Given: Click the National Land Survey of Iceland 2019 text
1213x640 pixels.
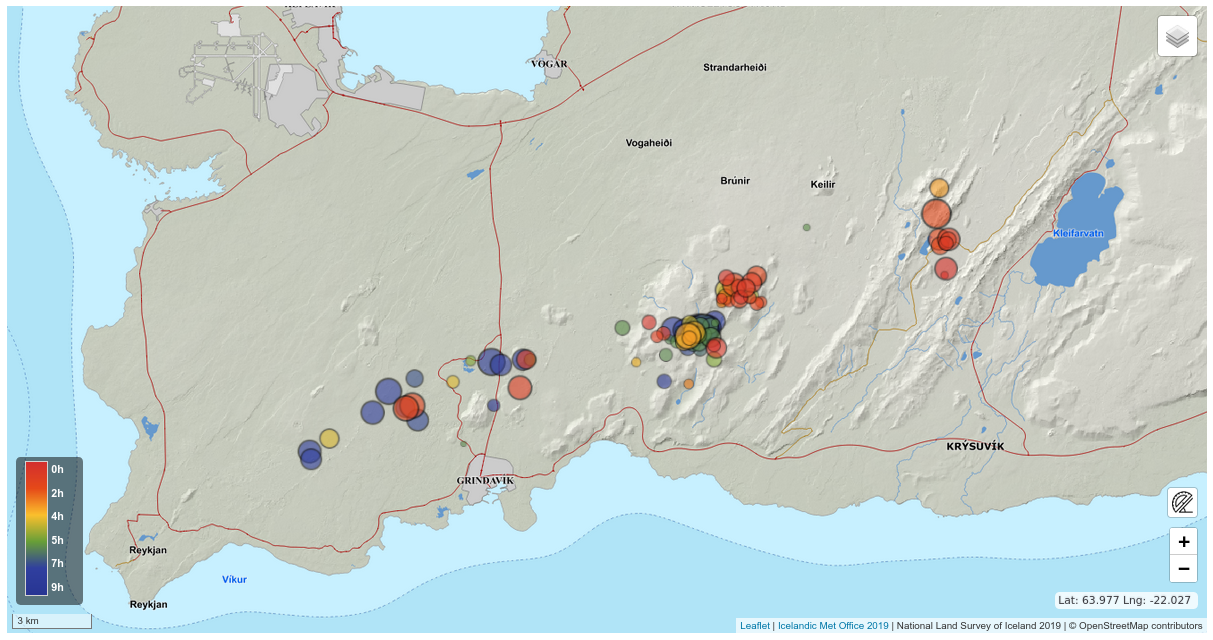Looking at the screenshot, I should 978,626.
